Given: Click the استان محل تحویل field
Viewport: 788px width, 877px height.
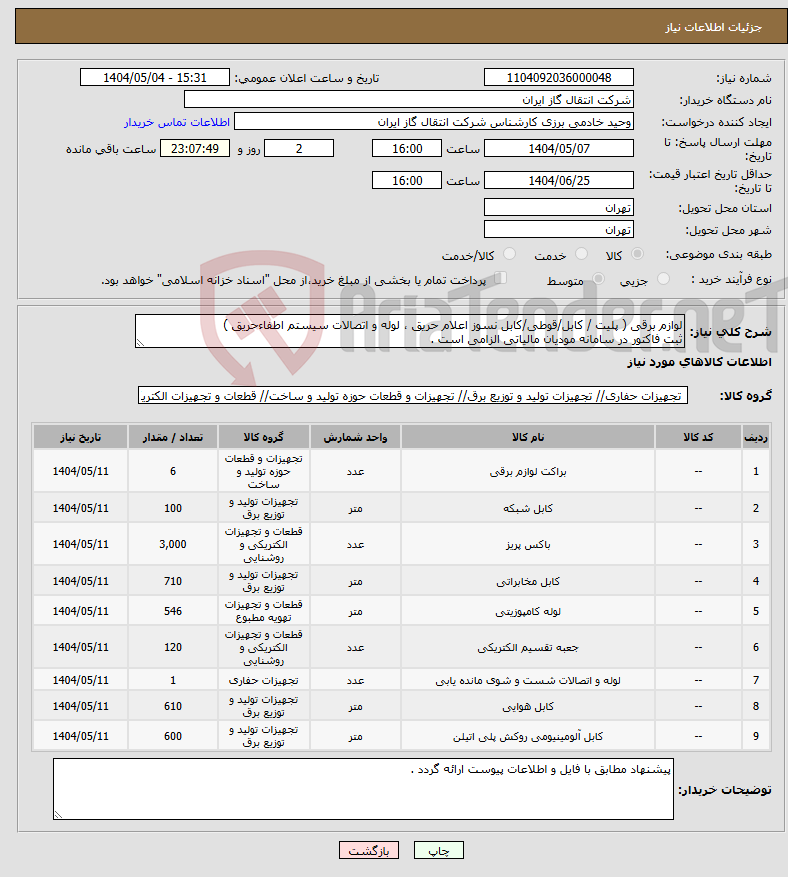Looking at the screenshot, I should pos(559,208).
